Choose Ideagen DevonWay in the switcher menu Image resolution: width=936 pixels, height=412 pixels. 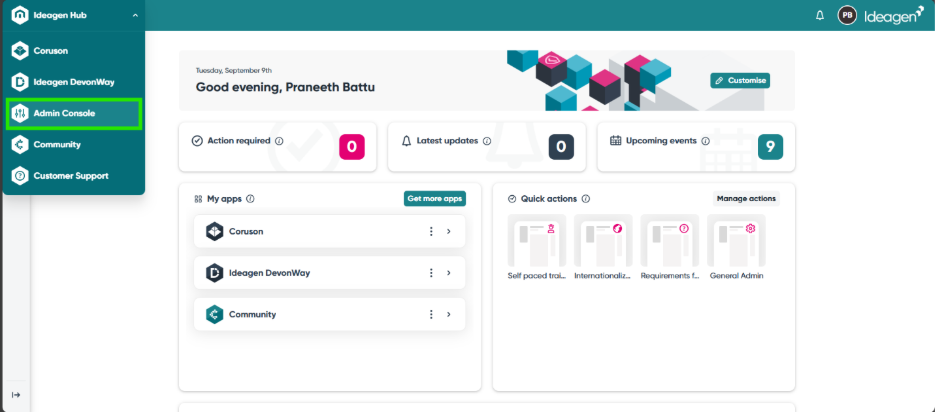tap(73, 82)
